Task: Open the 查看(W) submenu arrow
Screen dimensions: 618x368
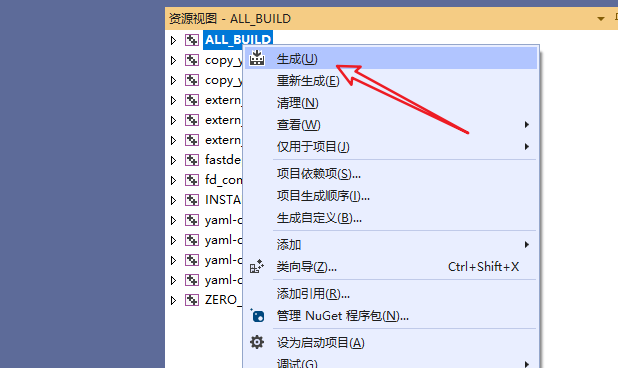Action: point(527,125)
